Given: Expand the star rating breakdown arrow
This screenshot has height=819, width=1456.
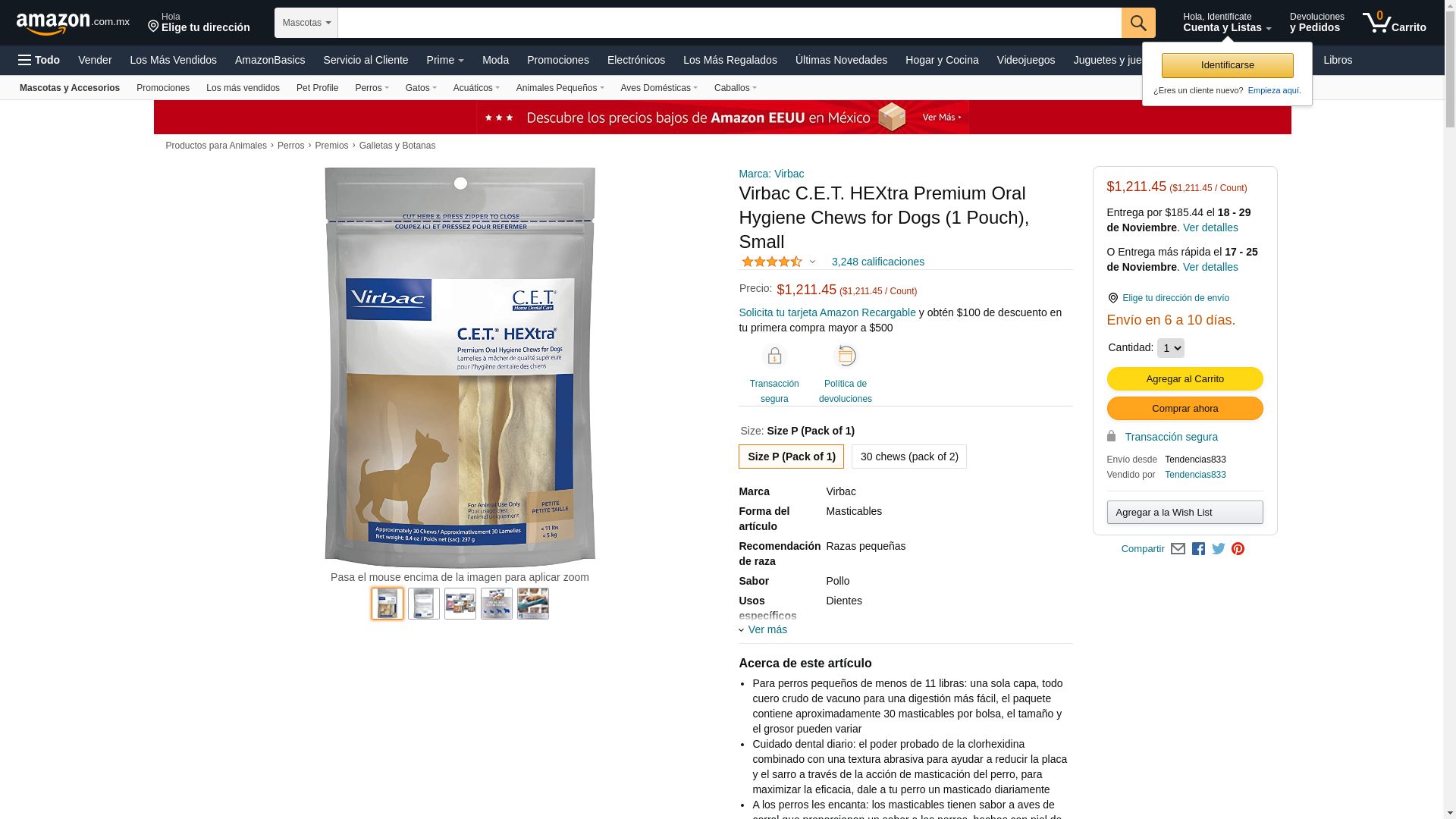Looking at the screenshot, I should point(812,262).
